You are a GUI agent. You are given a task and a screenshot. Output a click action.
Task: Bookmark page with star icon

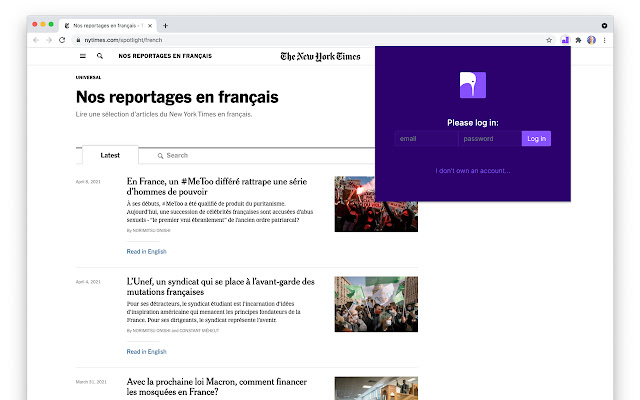tap(549, 40)
